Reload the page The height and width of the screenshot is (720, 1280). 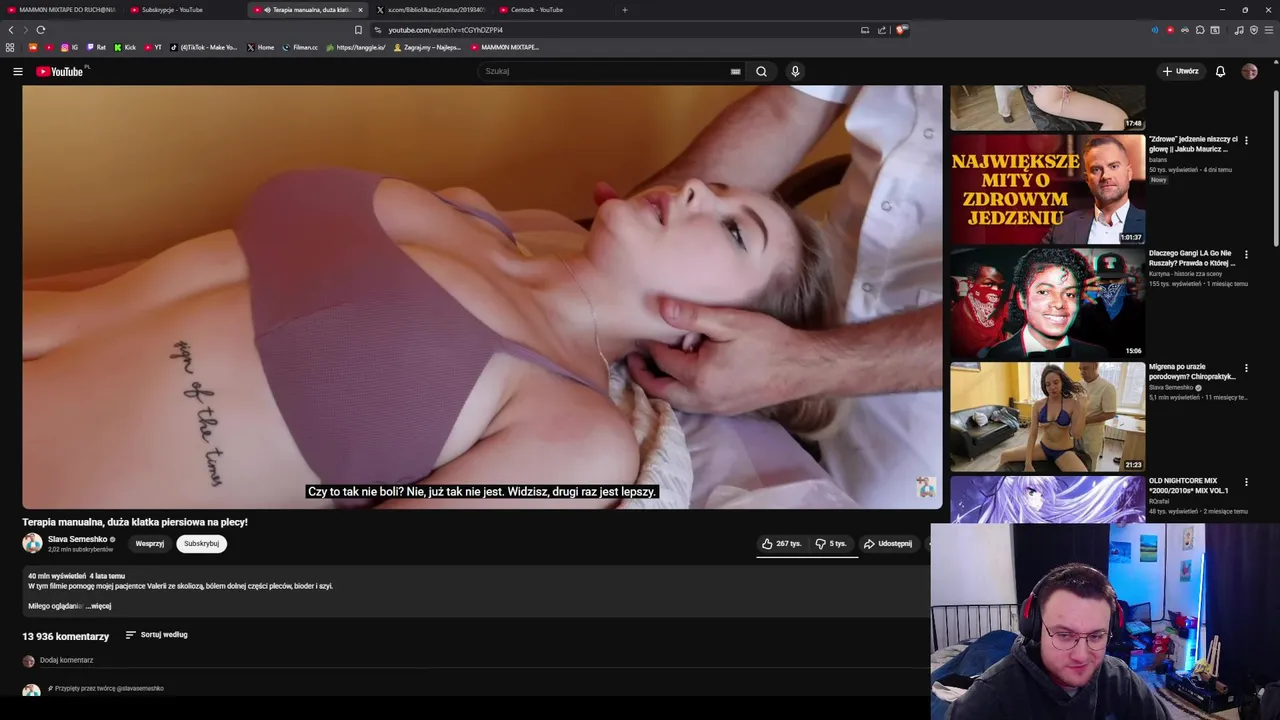pyautogui.click(x=40, y=30)
